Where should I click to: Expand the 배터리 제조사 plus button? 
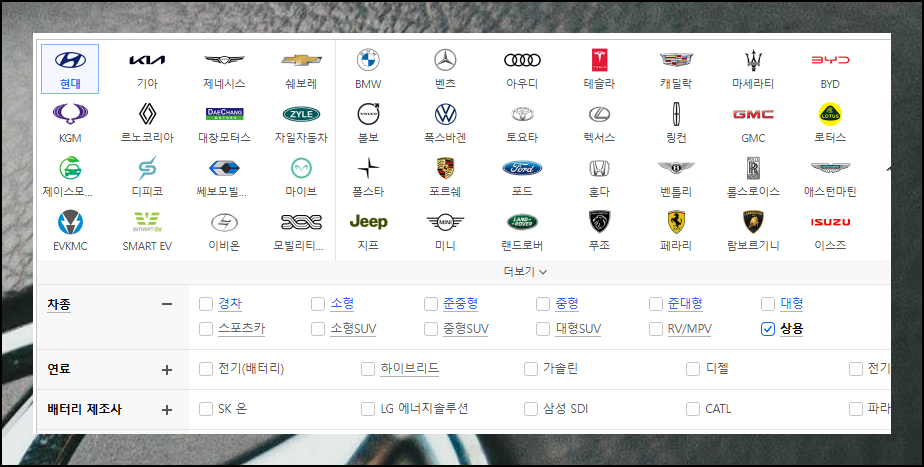tap(167, 410)
